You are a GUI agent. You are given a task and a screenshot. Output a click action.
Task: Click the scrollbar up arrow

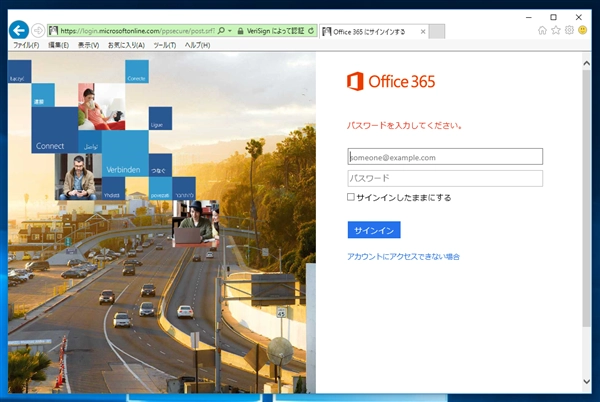pos(586,63)
